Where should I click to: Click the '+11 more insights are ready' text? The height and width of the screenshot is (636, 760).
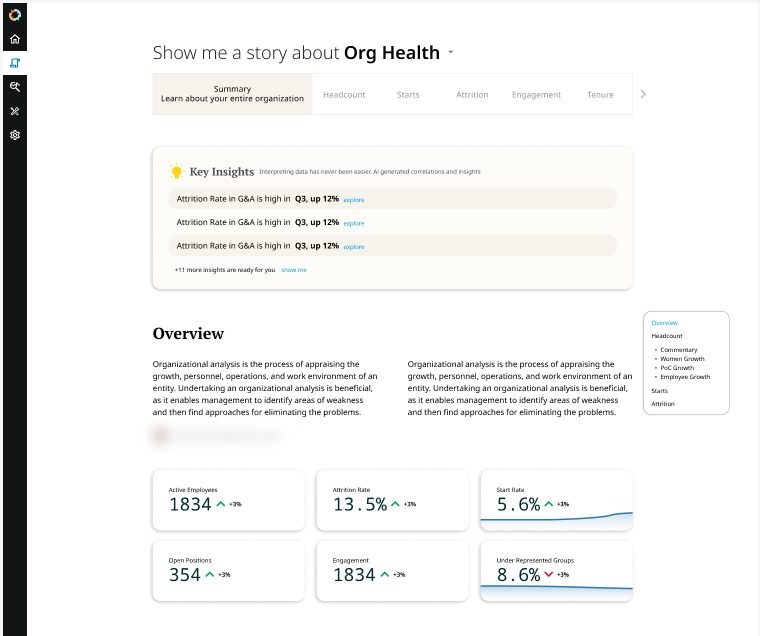(225, 270)
